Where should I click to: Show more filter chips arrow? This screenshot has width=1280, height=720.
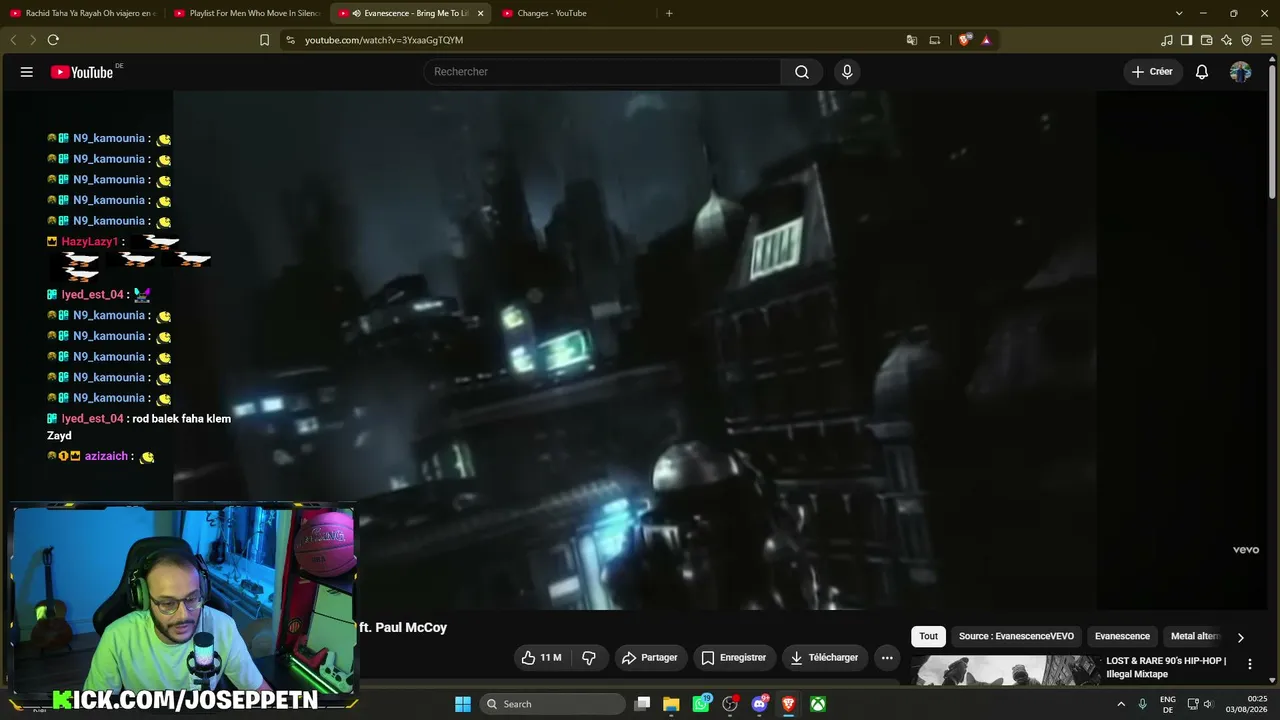coord(1241,637)
